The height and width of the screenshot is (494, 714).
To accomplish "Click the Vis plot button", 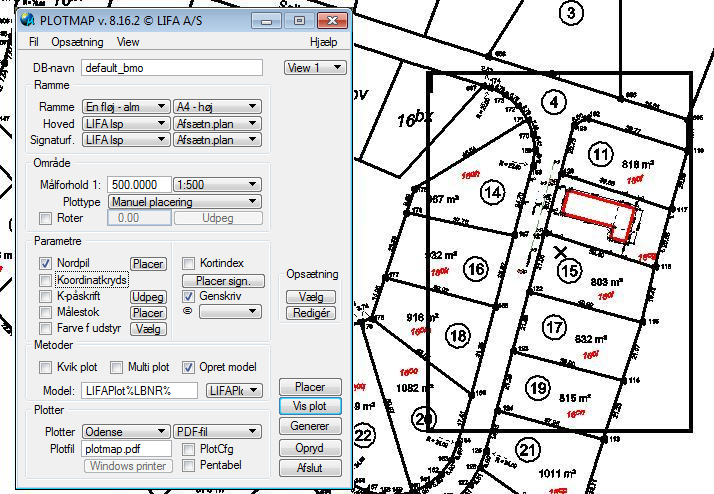I will click(310, 406).
